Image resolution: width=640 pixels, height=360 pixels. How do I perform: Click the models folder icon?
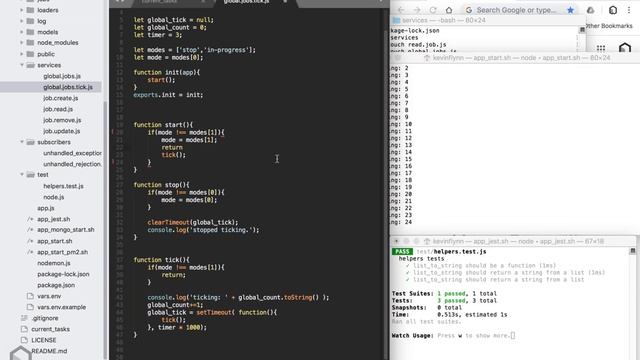30,32
